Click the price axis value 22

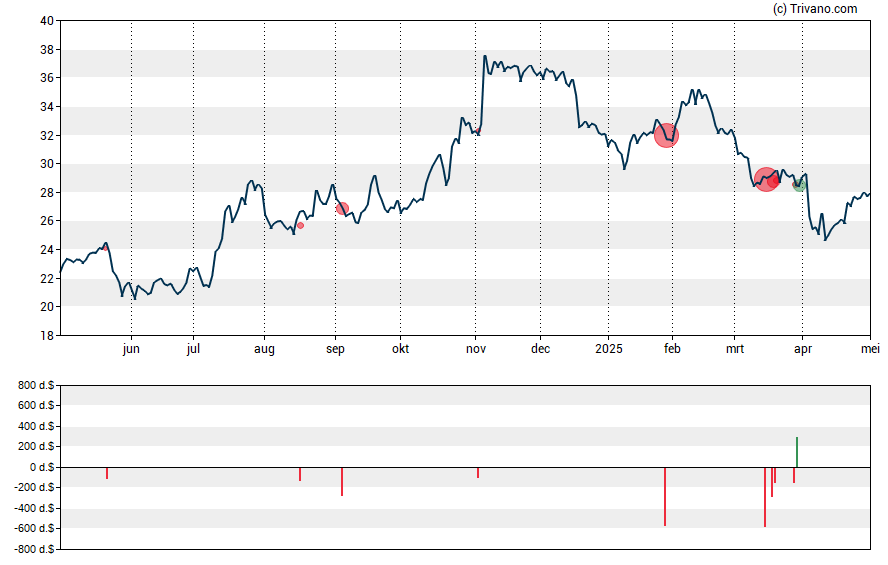click(47, 279)
